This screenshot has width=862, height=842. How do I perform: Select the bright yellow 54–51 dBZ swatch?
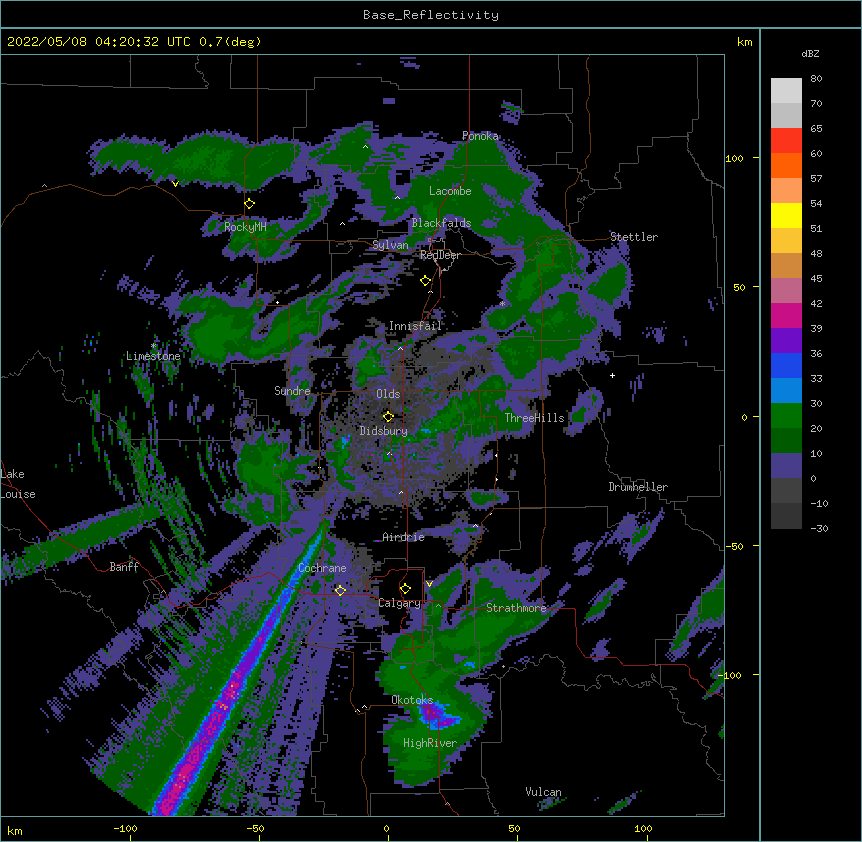tap(786, 215)
